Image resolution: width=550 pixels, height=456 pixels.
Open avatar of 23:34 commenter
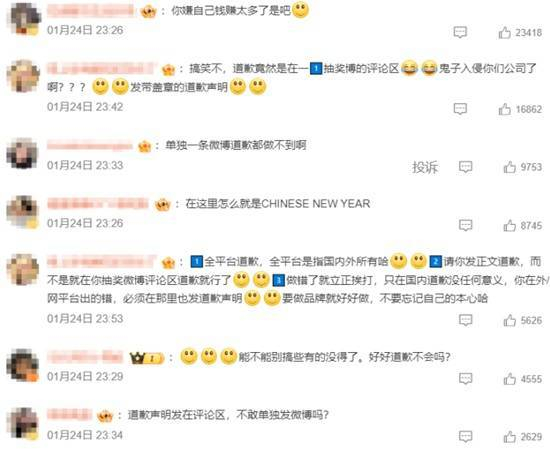tap(23, 423)
